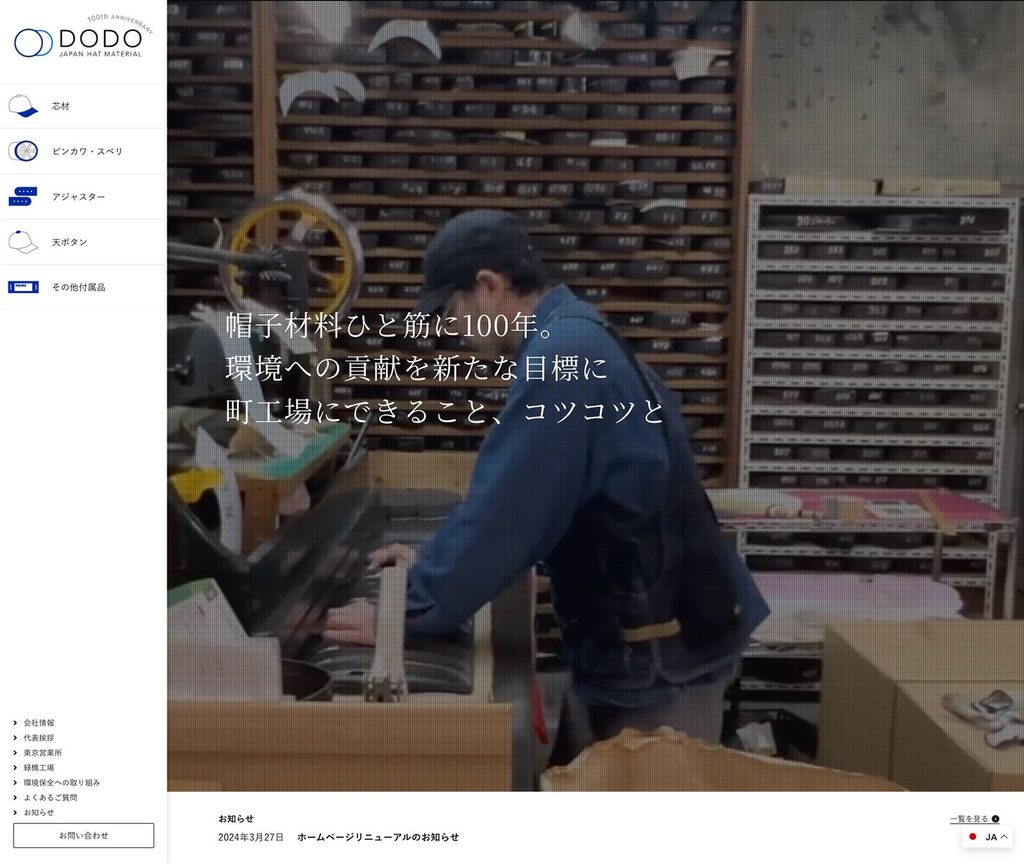Image resolution: width=1024 pixels, height=864 pixels.
Task: Click the date 2024年3月27日
Action: [x=251, y=837]
